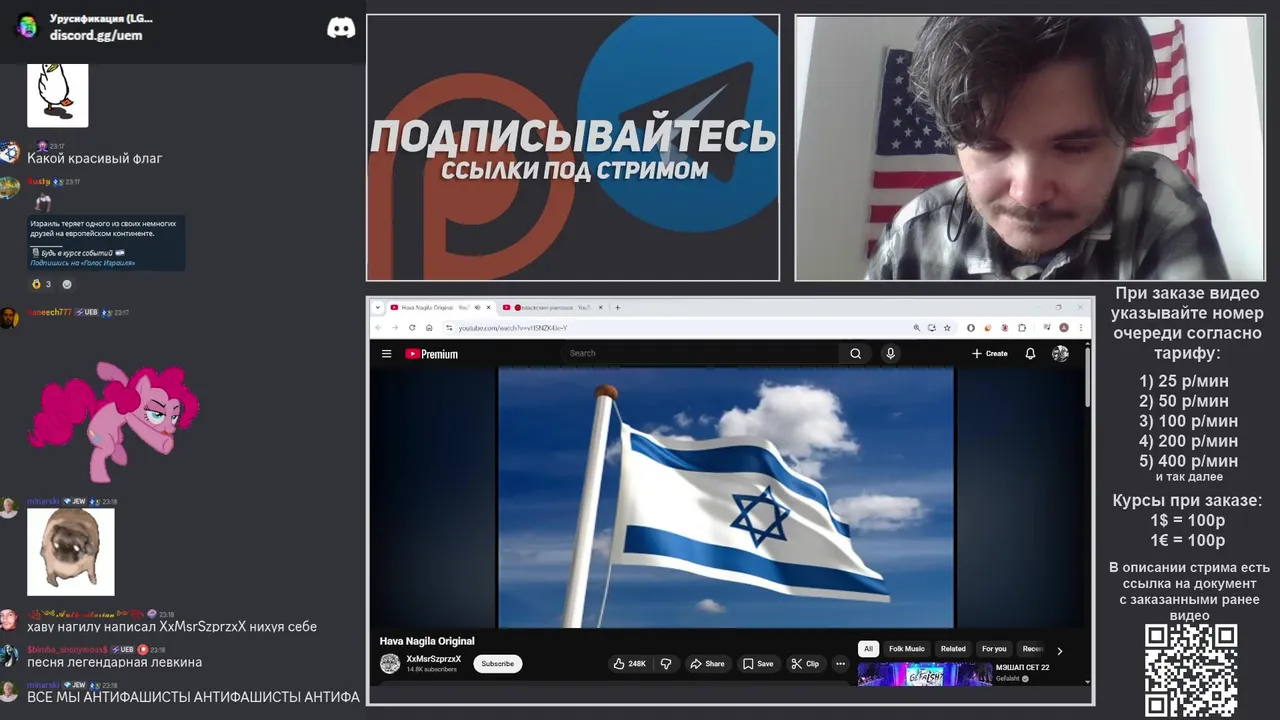Click the 14.8K subscribers text
This screenshot has width=1280, height=720.
coord(431,669)
